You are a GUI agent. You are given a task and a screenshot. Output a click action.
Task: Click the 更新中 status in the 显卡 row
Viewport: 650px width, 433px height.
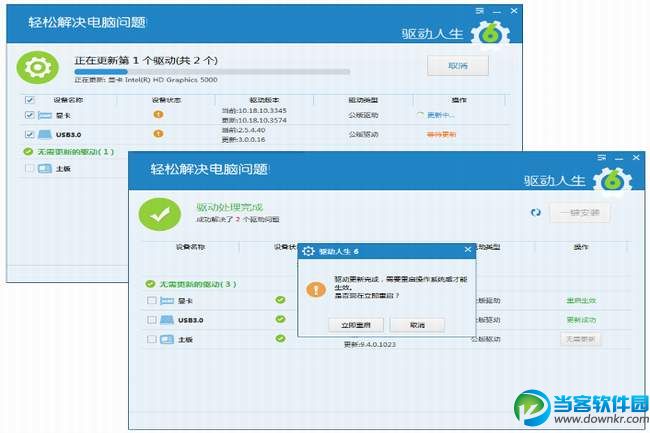[x=441, y=115]
